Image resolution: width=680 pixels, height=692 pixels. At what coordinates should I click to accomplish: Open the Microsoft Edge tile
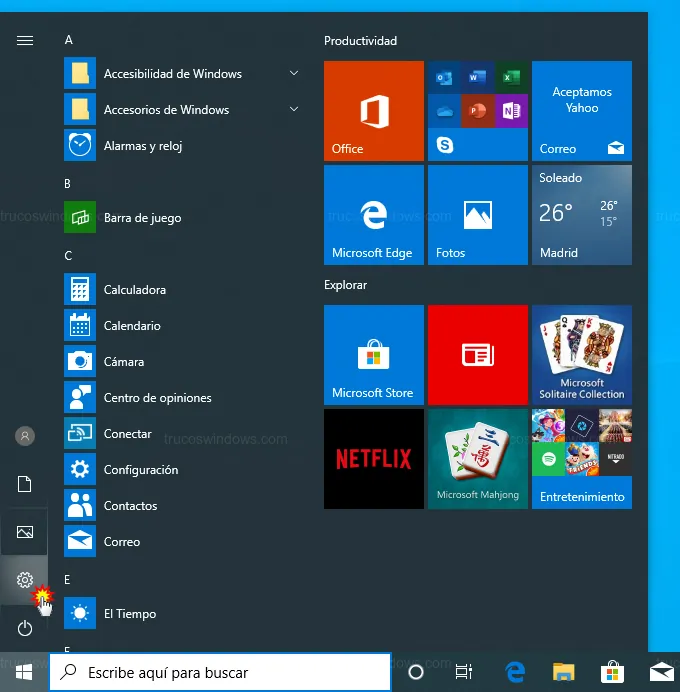click(x=374, y=215)
